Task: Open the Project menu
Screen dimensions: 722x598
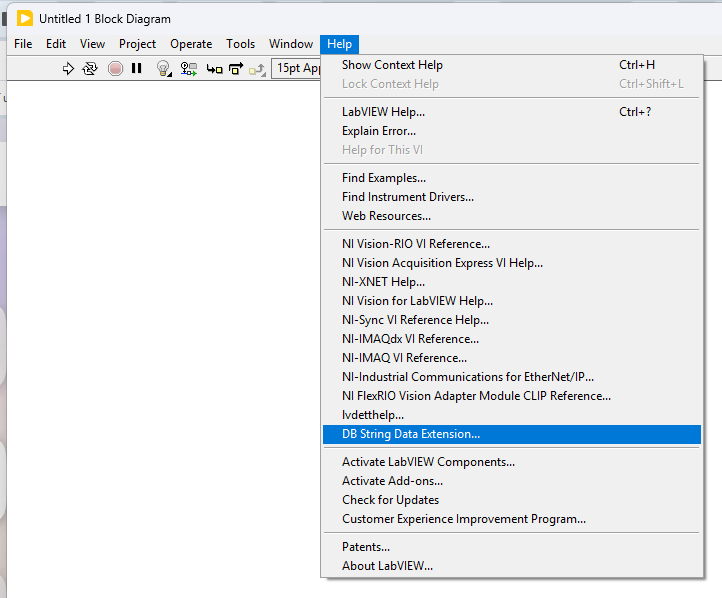Action: (137, 44)
